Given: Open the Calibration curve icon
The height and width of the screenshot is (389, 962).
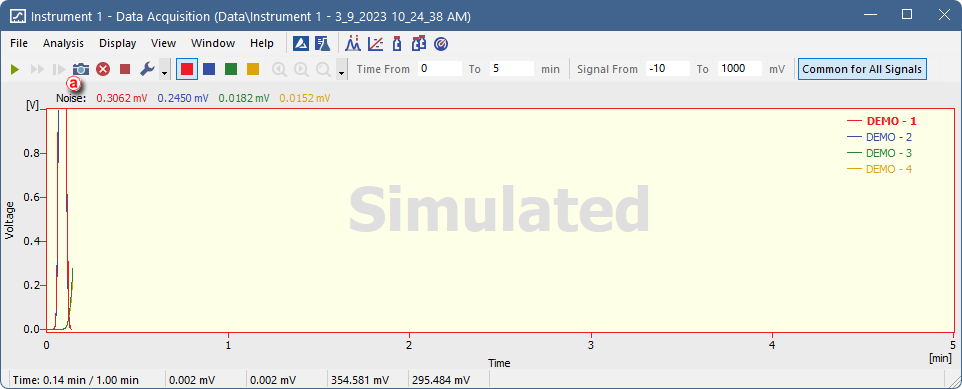Looking at the screenshot, I should pos(375,44).
